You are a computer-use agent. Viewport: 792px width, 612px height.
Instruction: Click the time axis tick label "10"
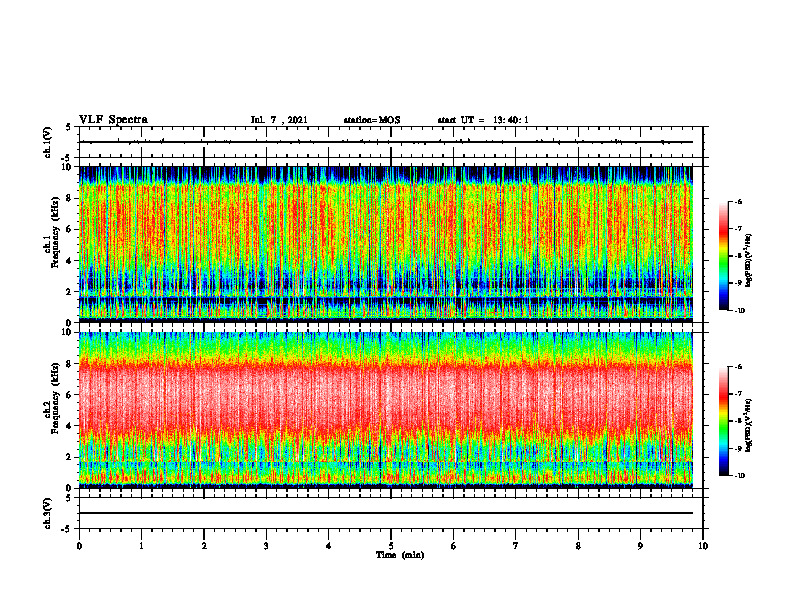[x=703, y=546]
